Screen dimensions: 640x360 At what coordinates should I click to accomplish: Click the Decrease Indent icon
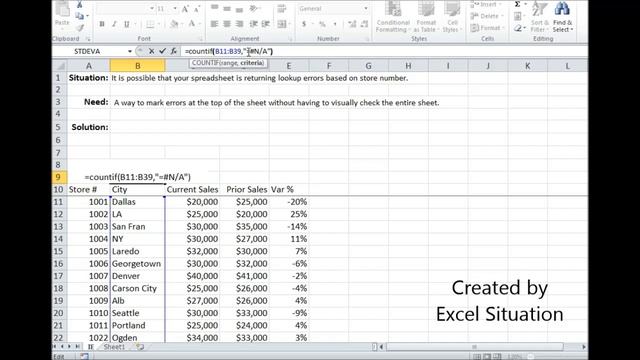[x=253, y=24]
